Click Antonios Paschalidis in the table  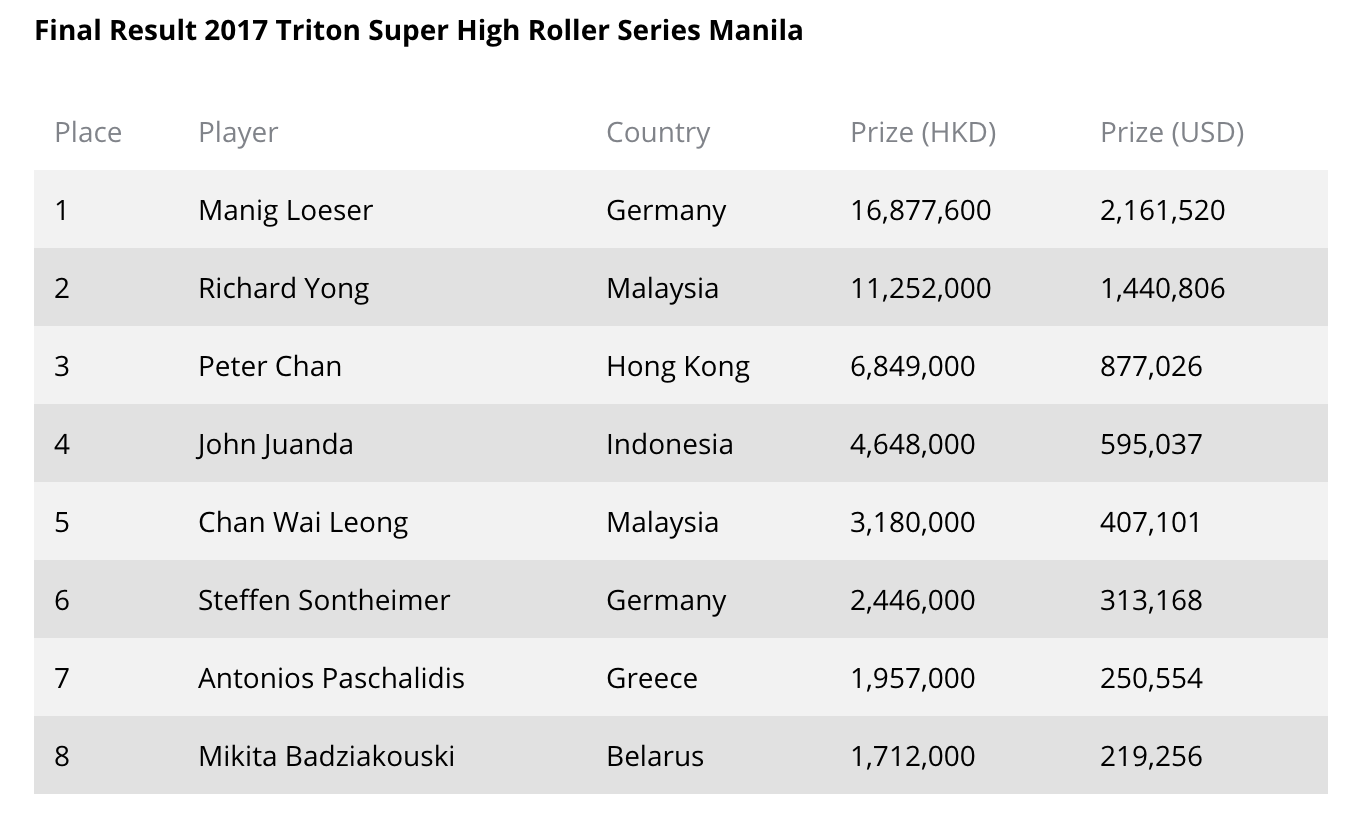(x=331, y=678)
